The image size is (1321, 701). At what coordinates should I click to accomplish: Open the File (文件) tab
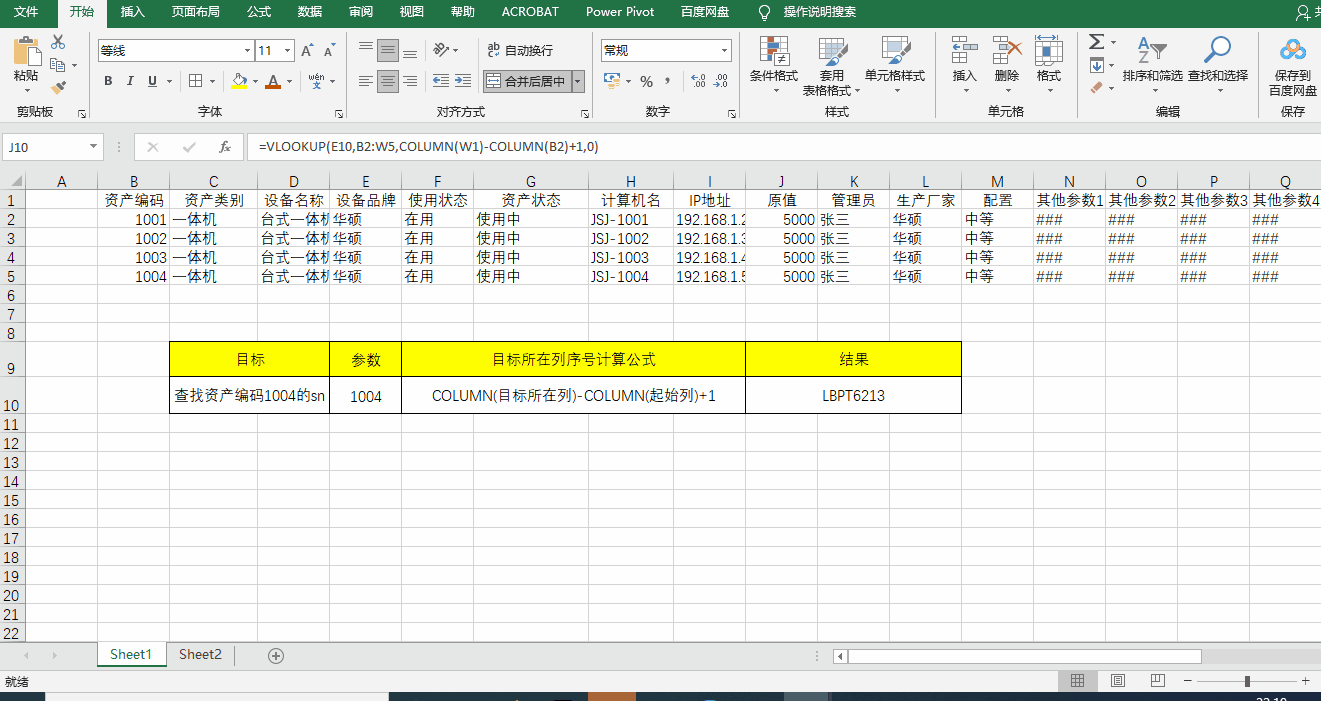(x=26, y=12)
